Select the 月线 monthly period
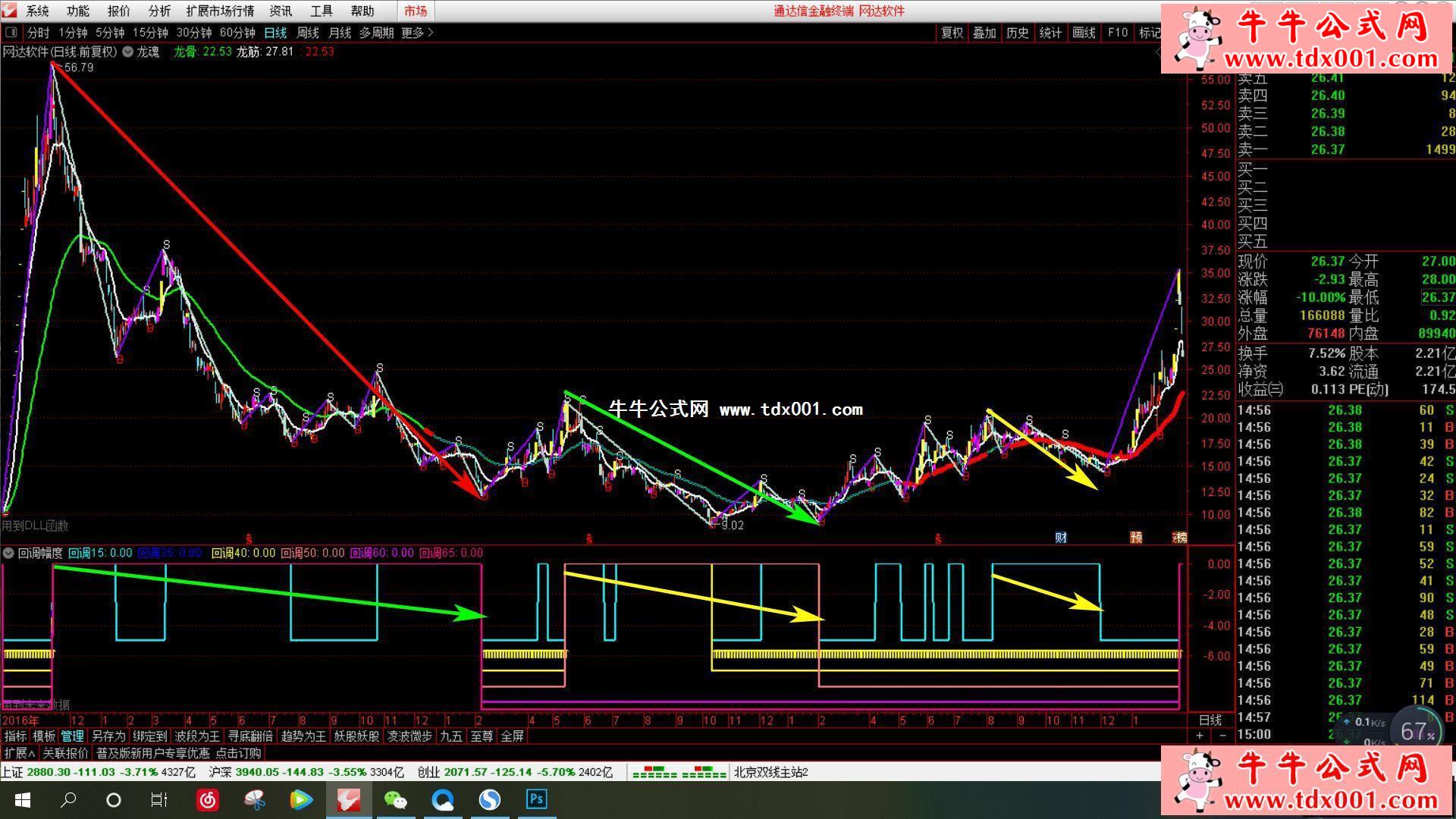The width and height of the screenshot is (1456, 819). click(340, 33)
